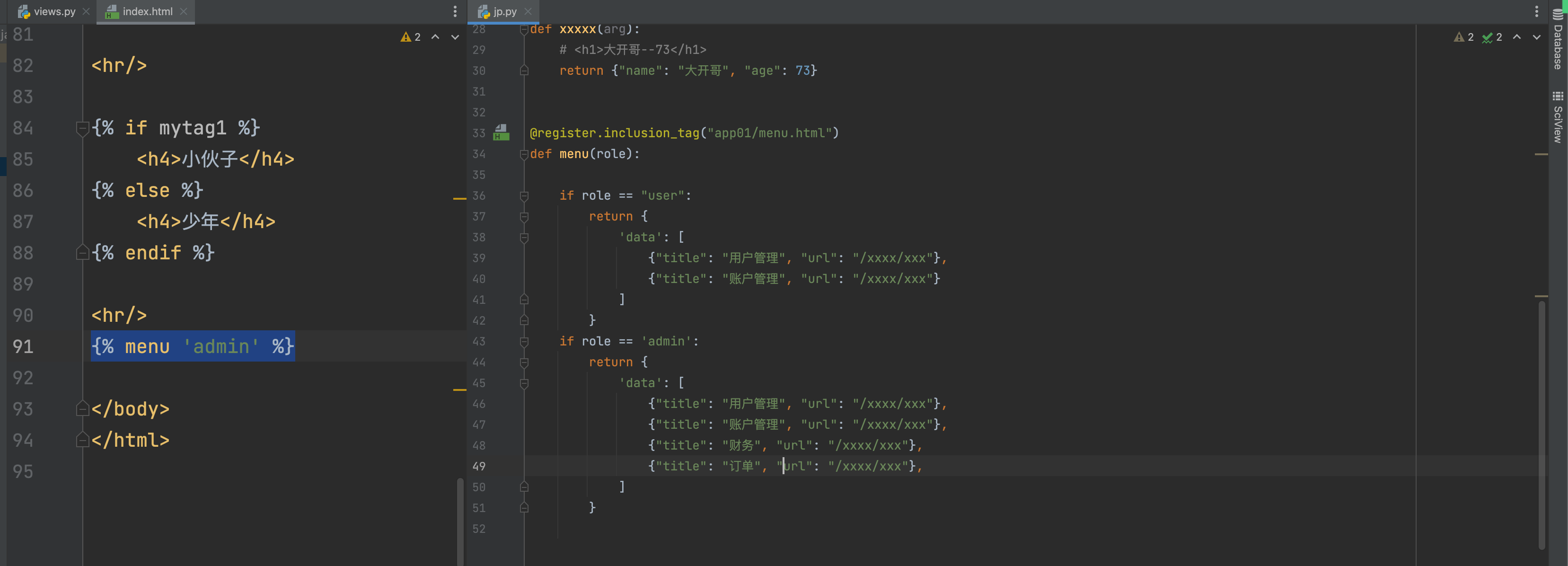Open left editor tab options menu
The width and height of the screenshot is (1568, 566).
click(x=455, y=11)
